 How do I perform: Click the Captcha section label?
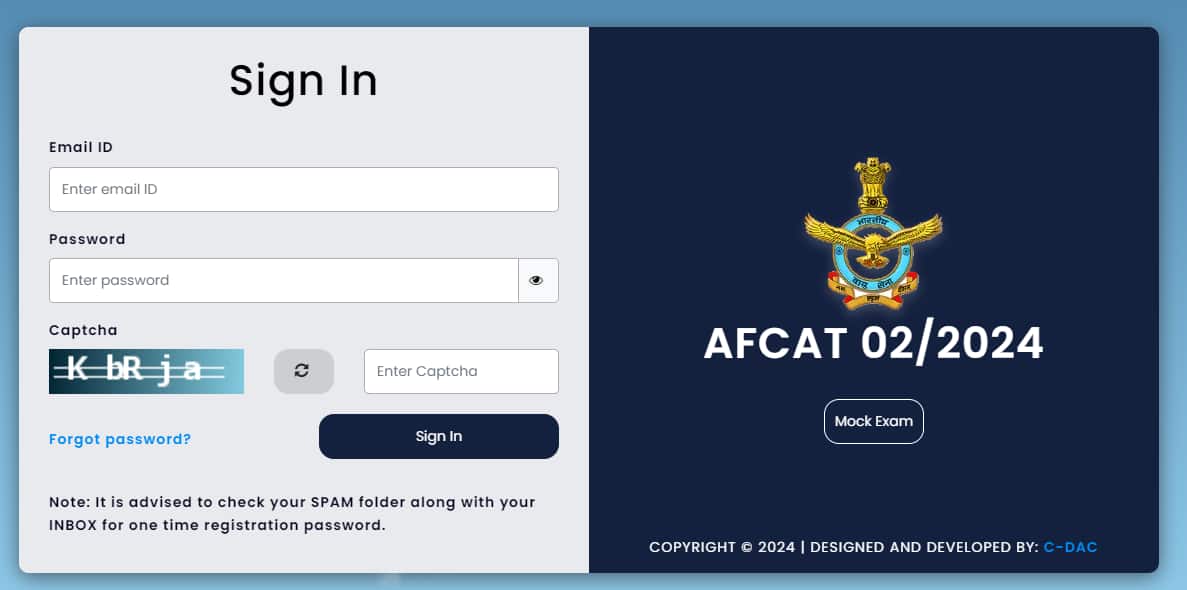coord(83,330)
